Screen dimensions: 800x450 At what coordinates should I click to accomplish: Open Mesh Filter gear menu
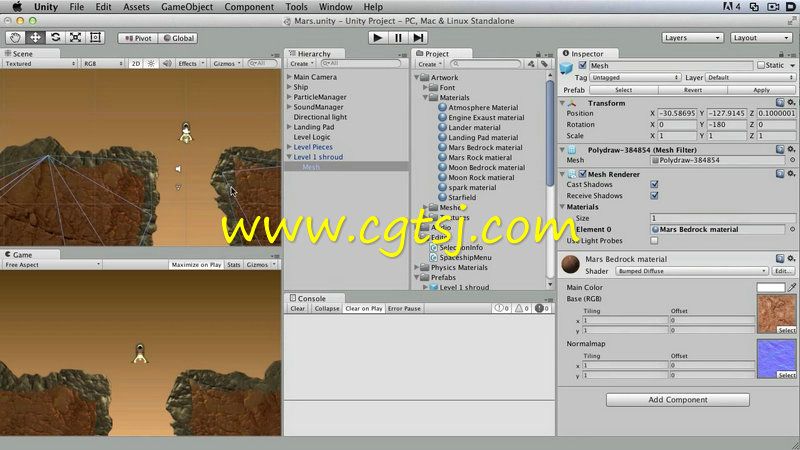791,149
